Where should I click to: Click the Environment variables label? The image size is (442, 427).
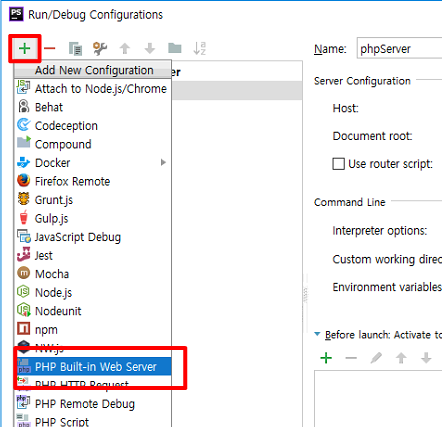[x=387, y=287]
